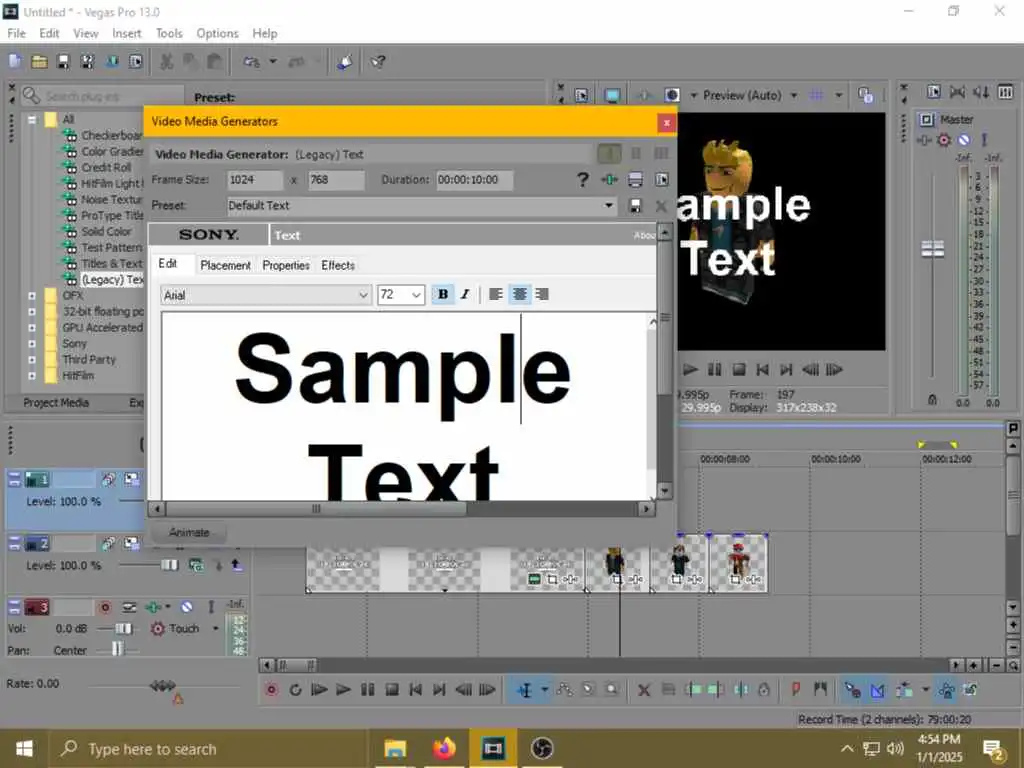The height and width of the screenshot is (768, 1024).
Task: Select the Zoom Edit tool
Action: pyautogui.click(x=612, y=690)
